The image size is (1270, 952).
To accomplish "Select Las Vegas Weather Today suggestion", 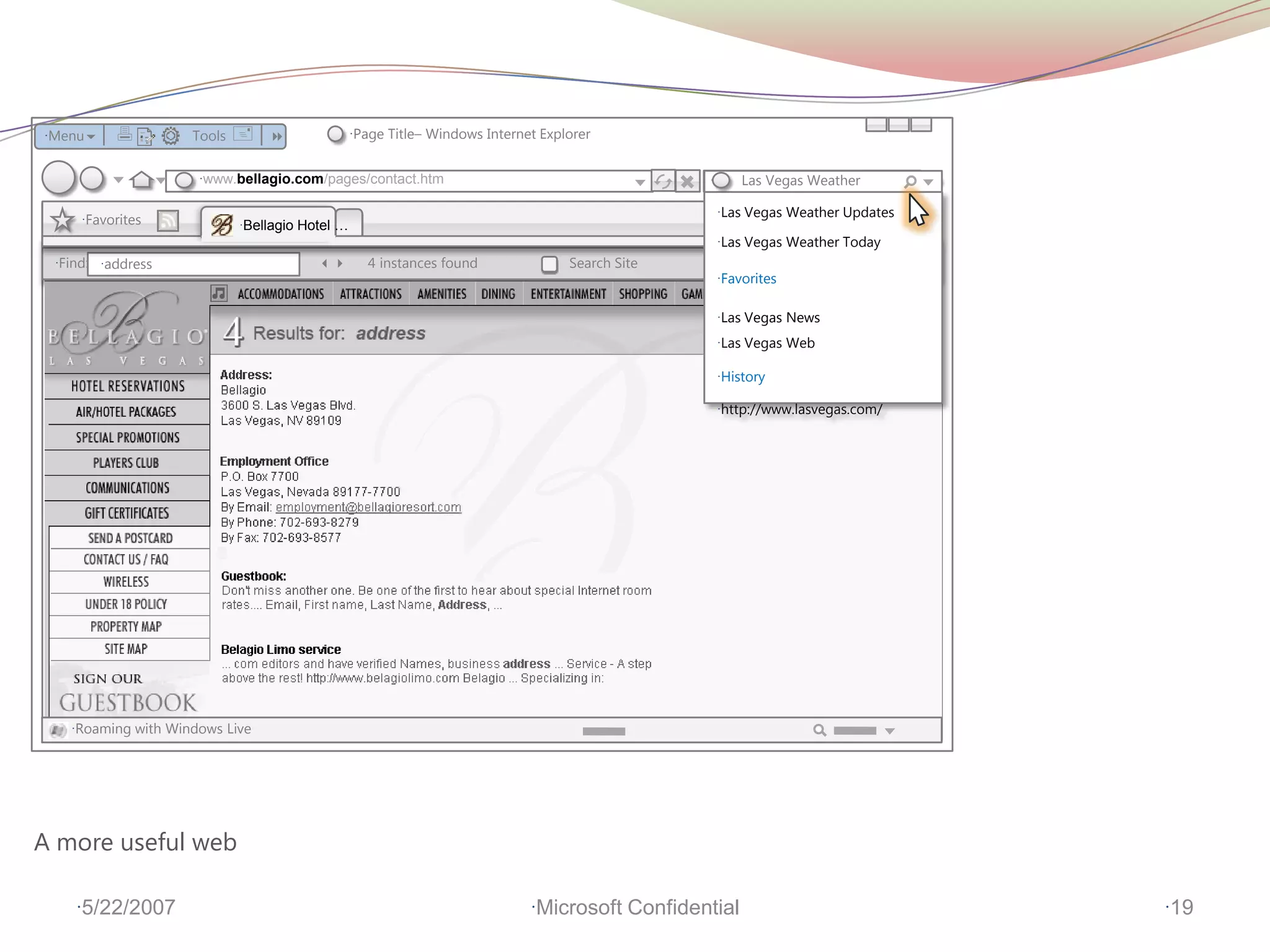I will point(801,242).
